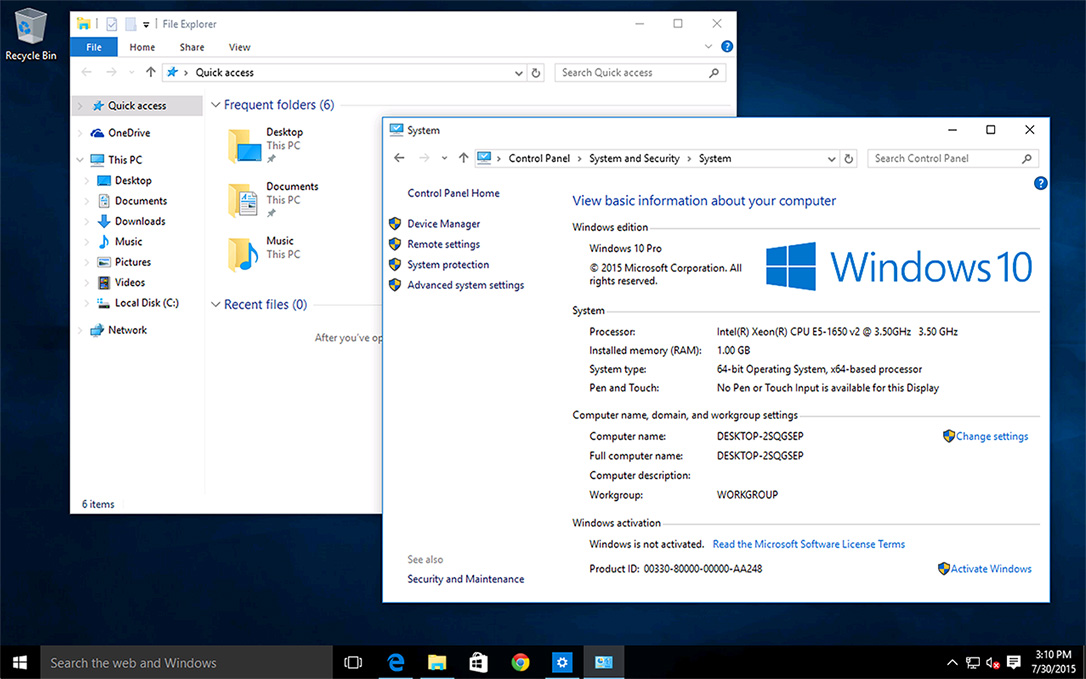
Task: Click Control Panel in the breadcrumb
Action: pos(539,158)
